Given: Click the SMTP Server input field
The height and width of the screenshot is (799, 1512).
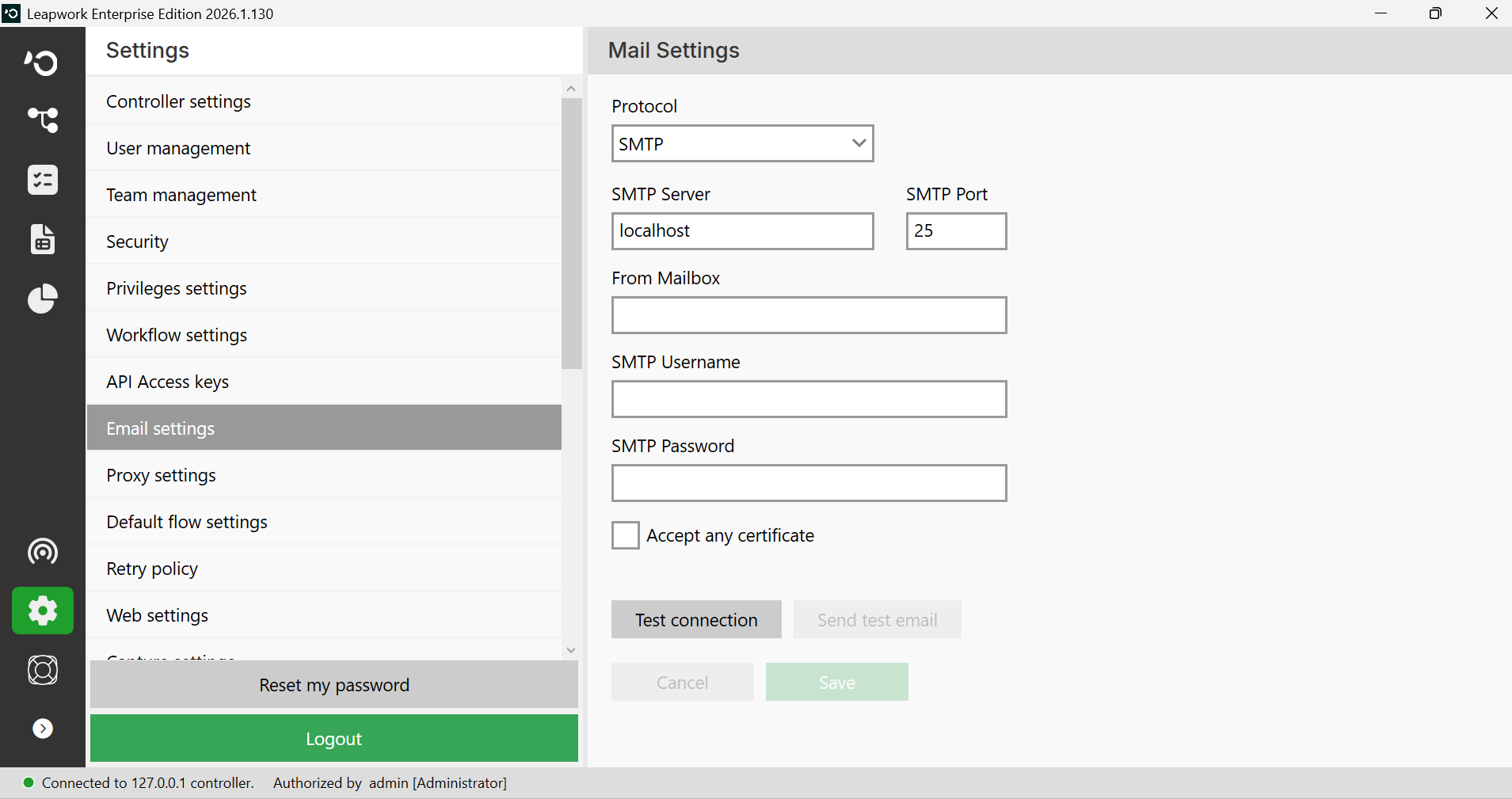Looking at the screenshot, I should coord(742,231).
